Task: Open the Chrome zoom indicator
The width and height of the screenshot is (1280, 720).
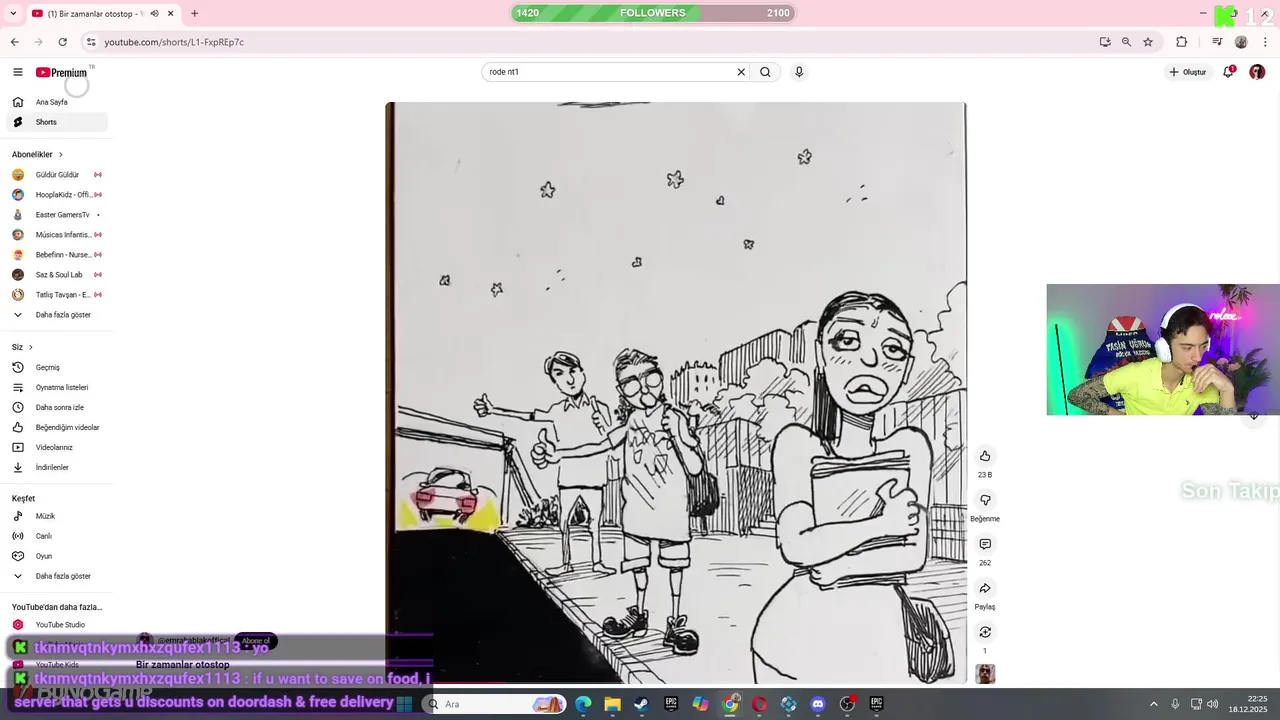Action: (x=1126, y=42)
